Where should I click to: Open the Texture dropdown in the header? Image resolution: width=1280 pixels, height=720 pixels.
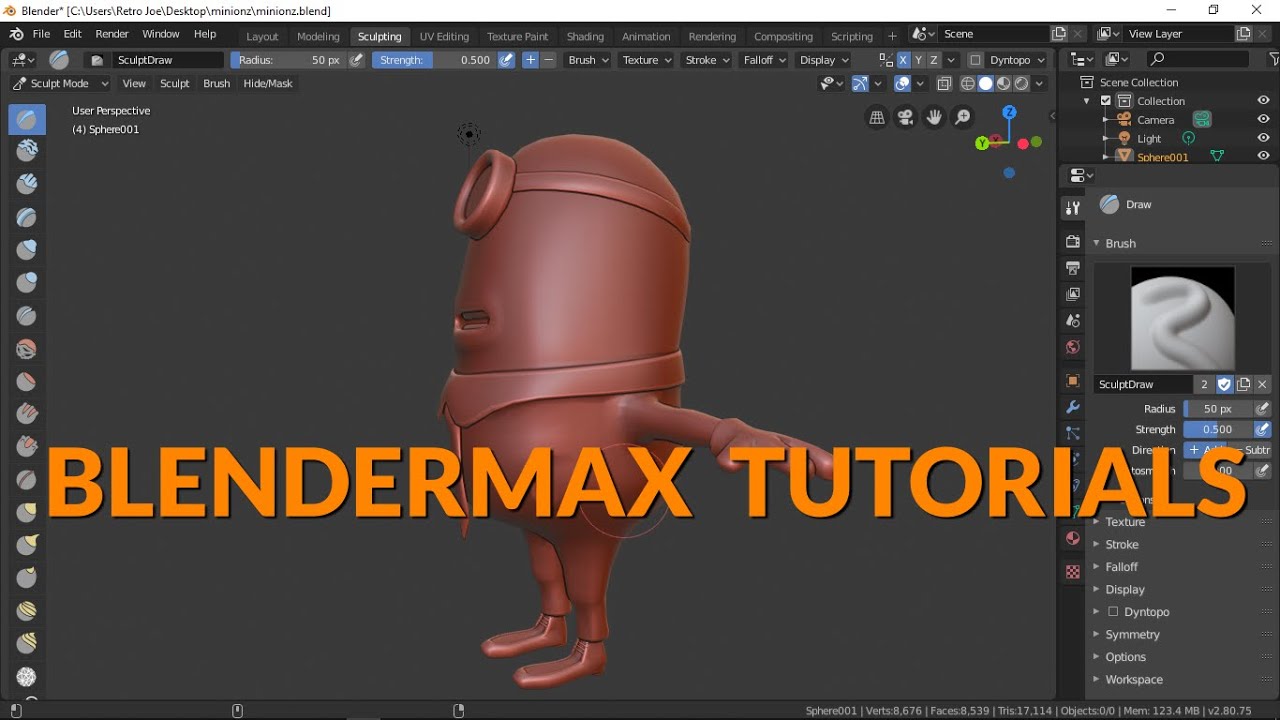click(x=646, y=60)
